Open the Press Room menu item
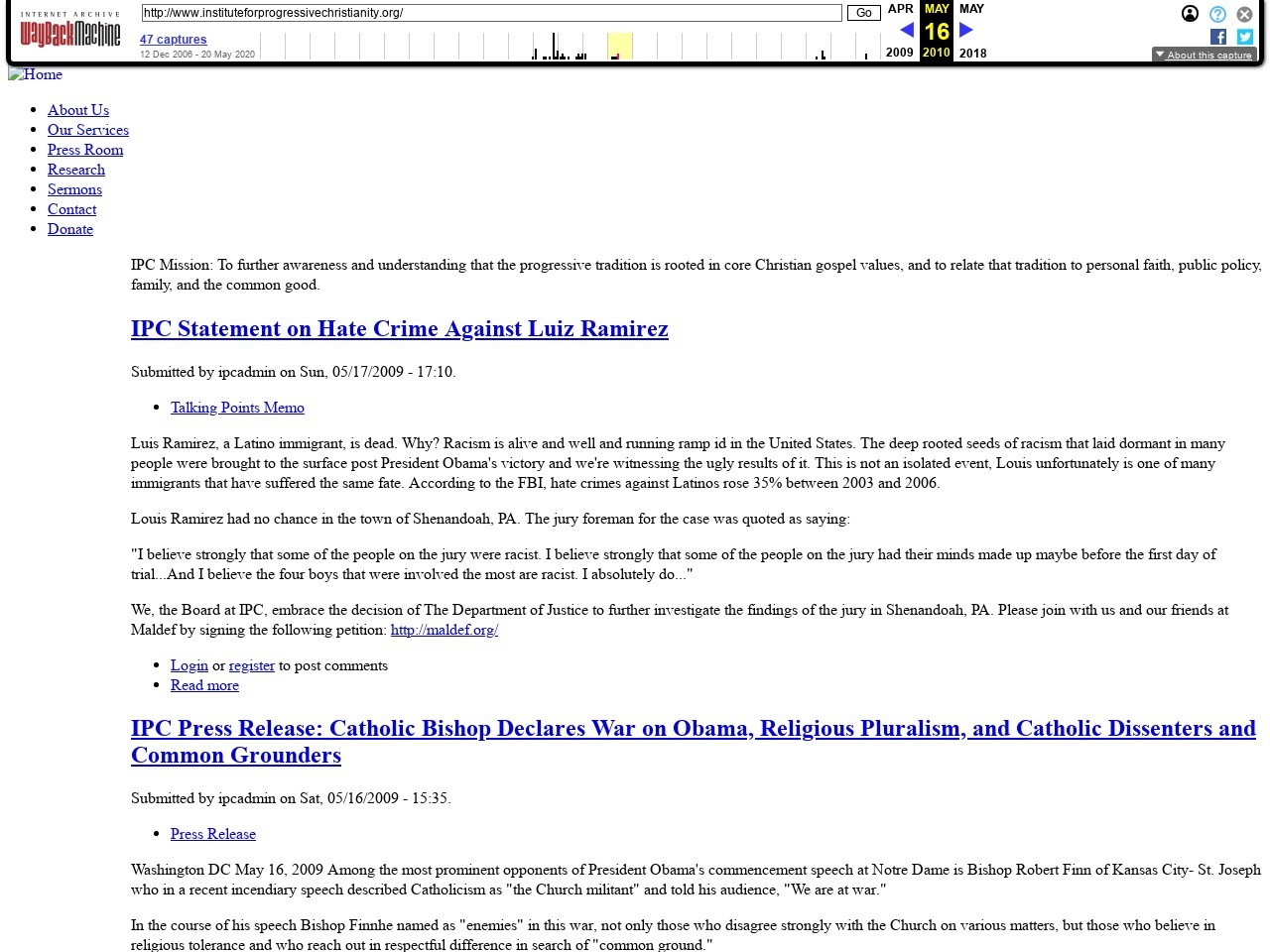The height and width of the screenshot is (952, 1270). [x=85, y=150]
